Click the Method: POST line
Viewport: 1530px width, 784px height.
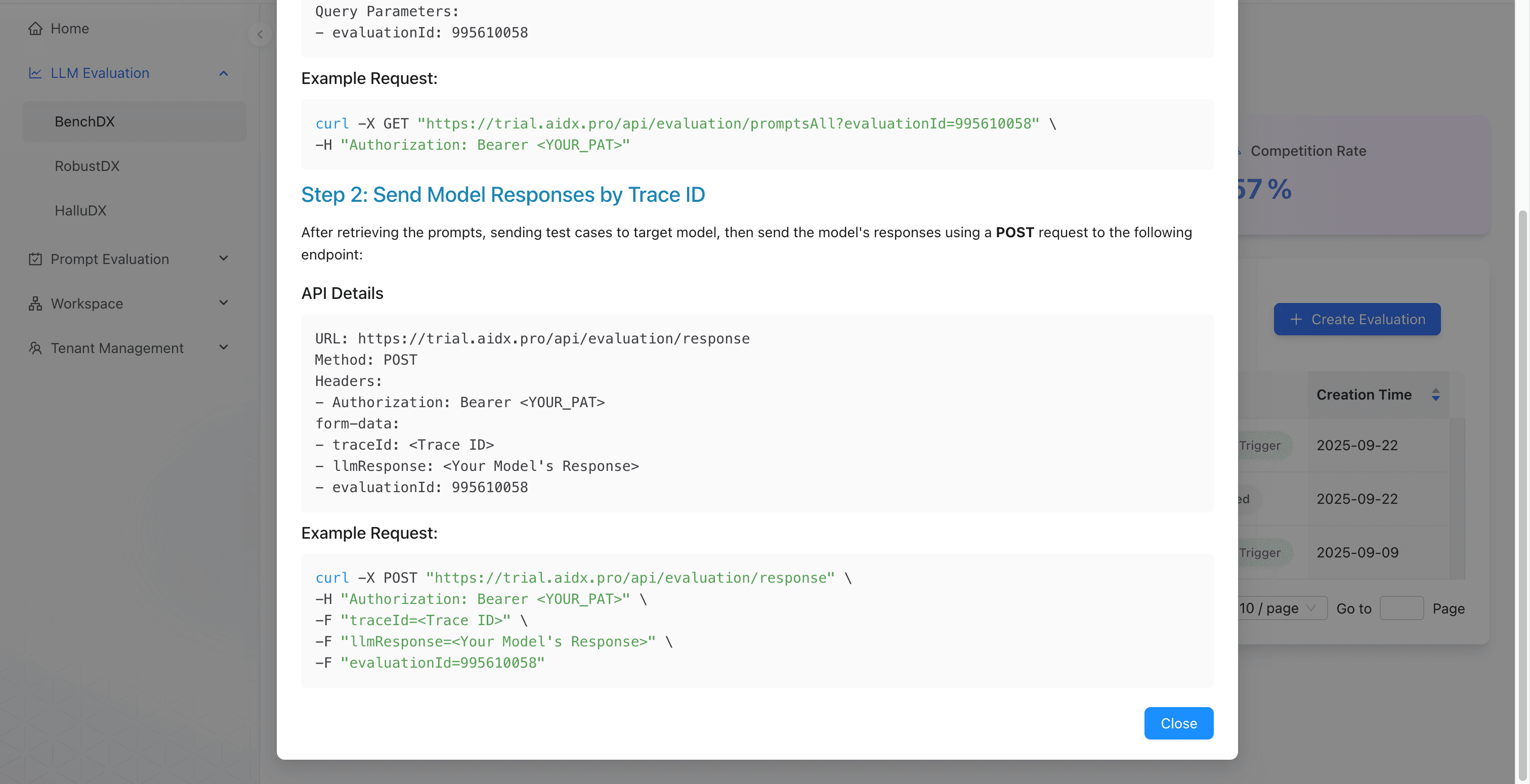tap(366, 360)
